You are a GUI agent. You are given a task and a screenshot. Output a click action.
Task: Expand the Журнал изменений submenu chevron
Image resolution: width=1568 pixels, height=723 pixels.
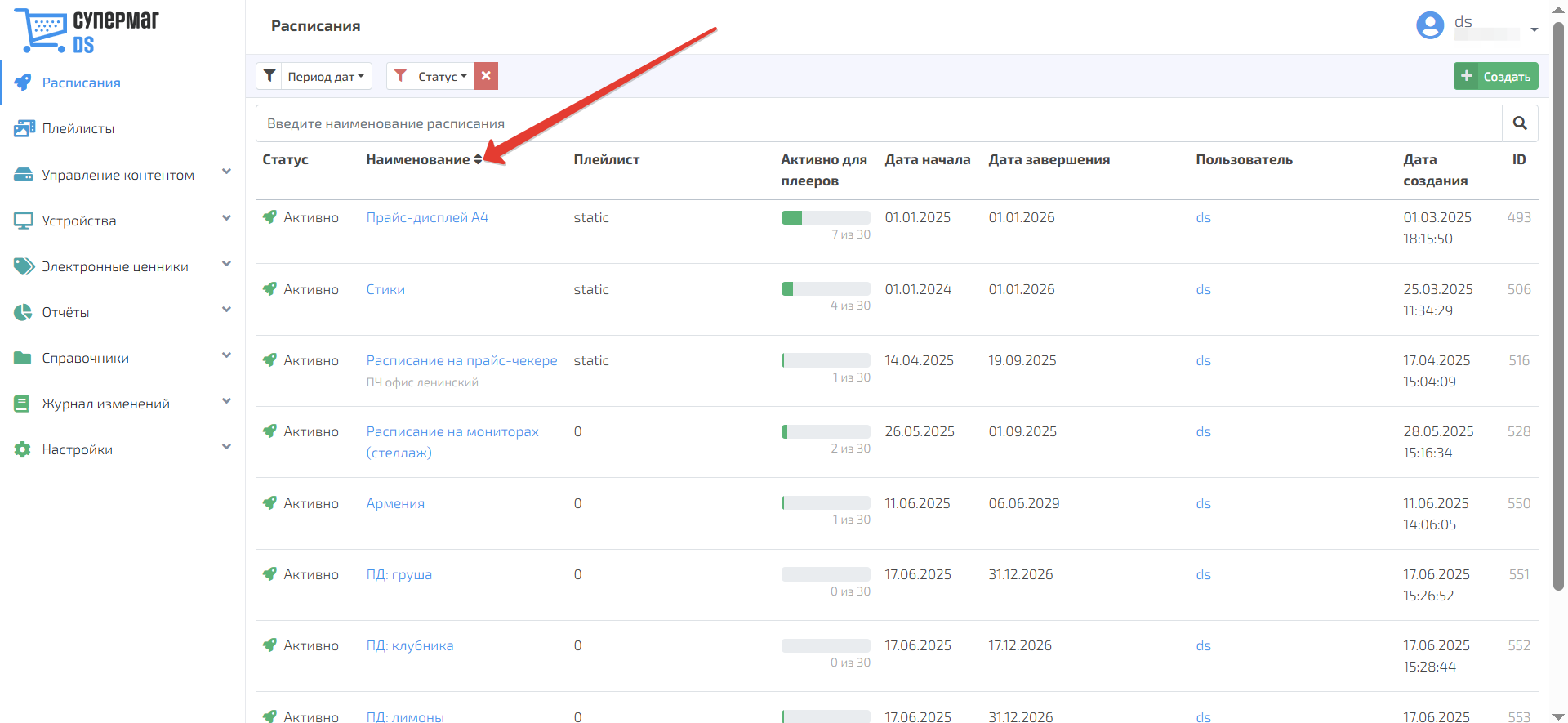(227, 400)
